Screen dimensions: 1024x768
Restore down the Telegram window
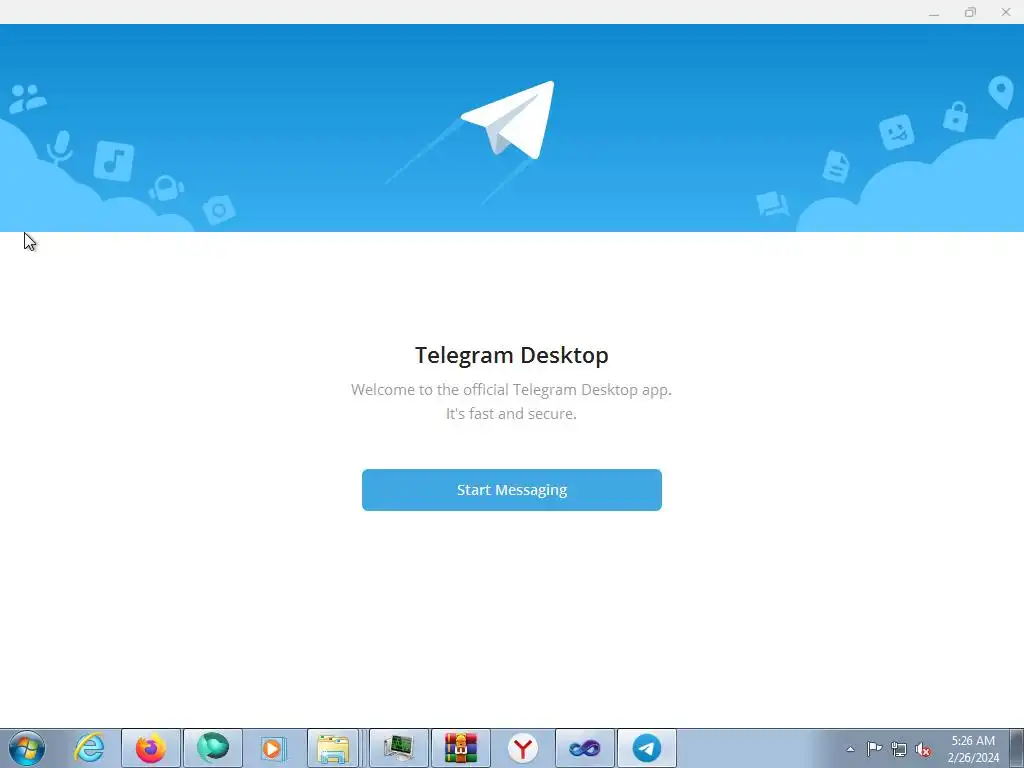970,12
